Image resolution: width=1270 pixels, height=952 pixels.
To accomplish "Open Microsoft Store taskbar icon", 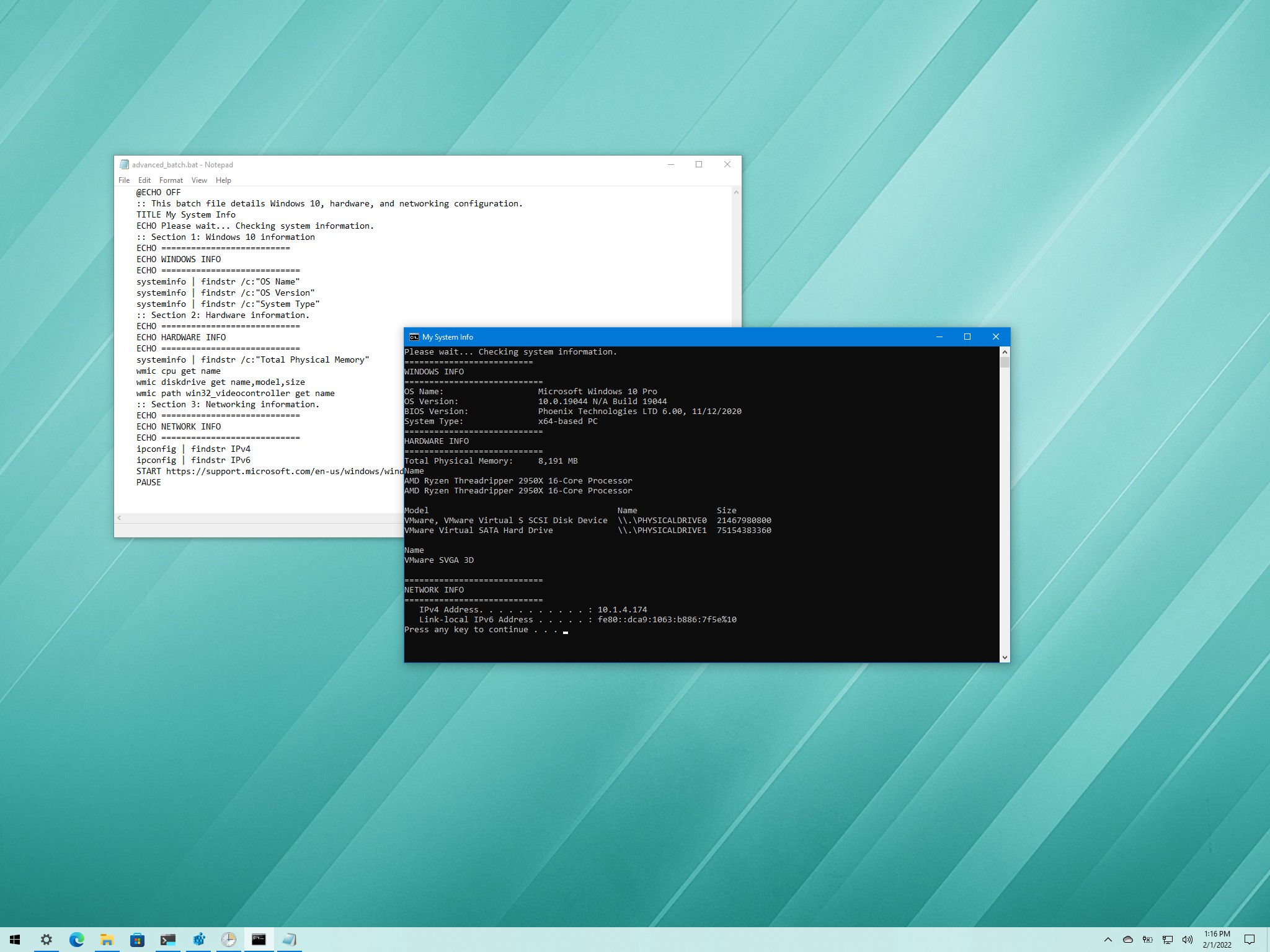I will [137, 940].
